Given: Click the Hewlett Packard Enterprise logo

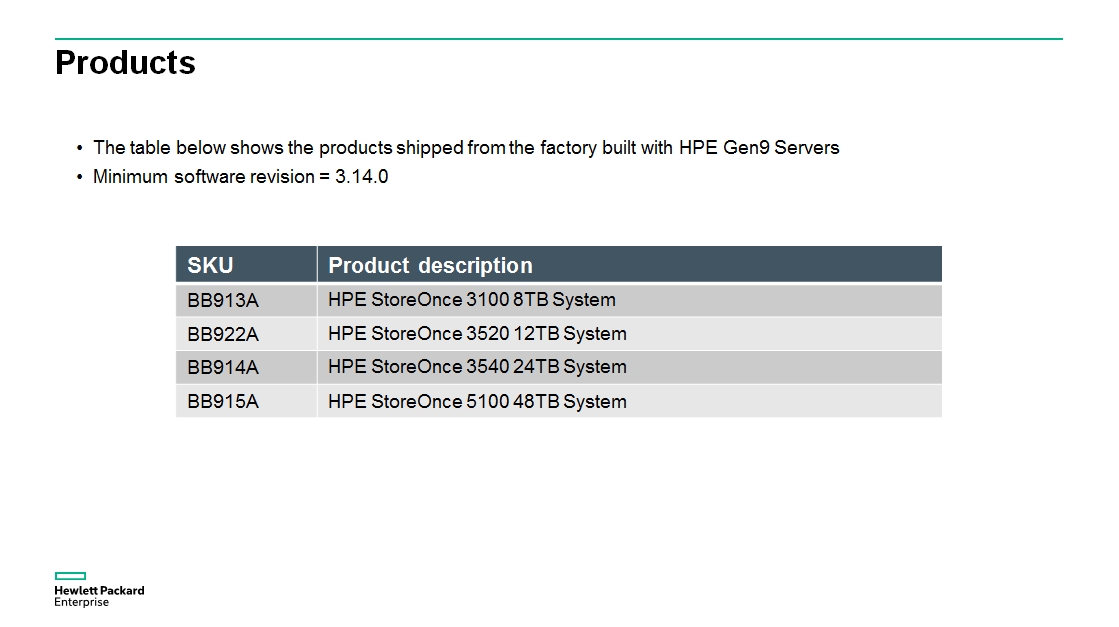Looking at the screenshot, I should point(99,589).
